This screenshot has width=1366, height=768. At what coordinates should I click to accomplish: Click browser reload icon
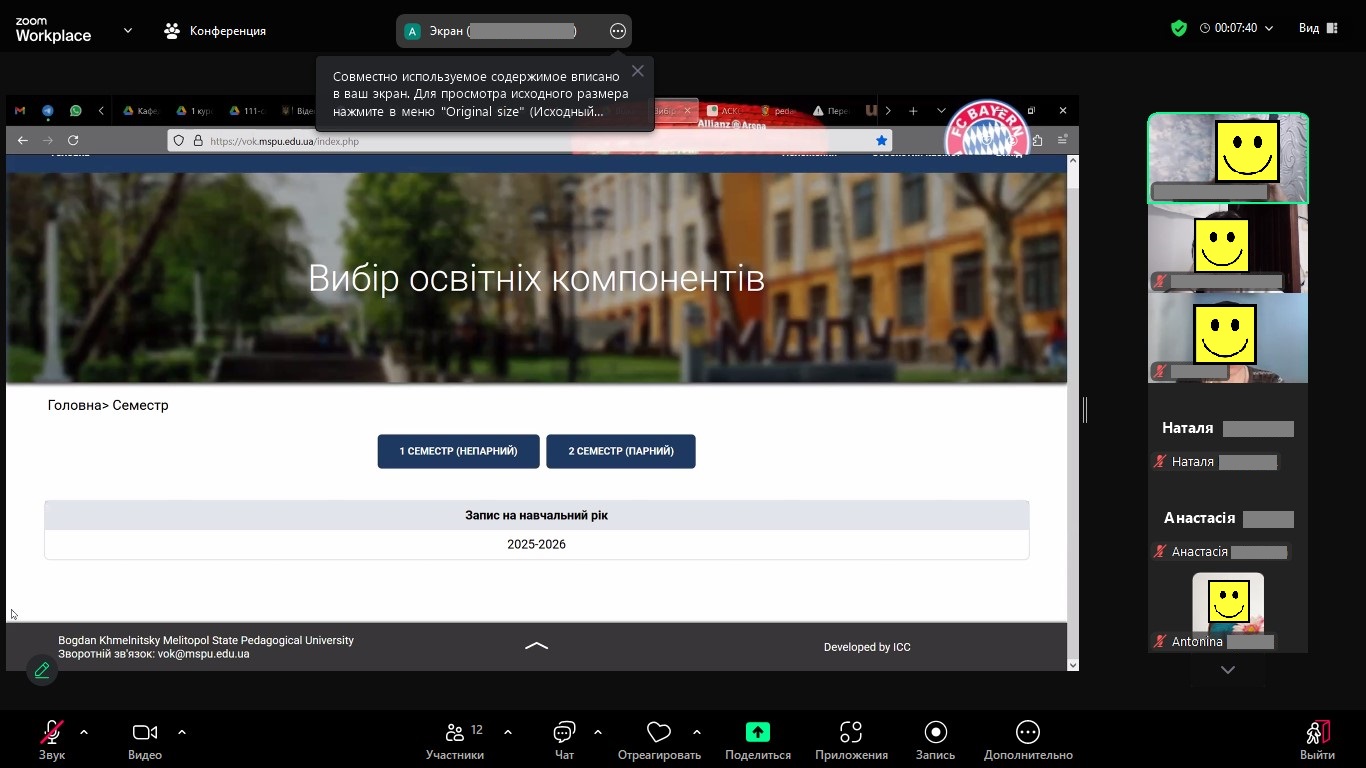[73, 140]
